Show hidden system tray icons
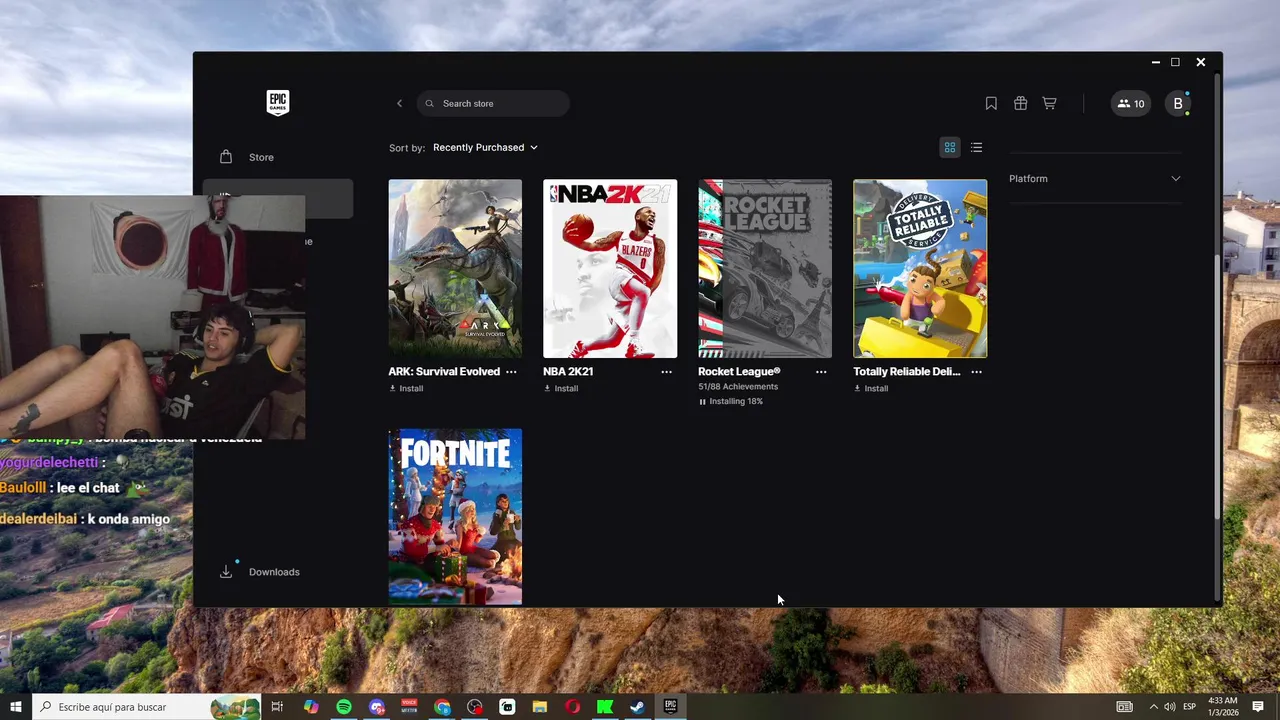 [1153, 707]
